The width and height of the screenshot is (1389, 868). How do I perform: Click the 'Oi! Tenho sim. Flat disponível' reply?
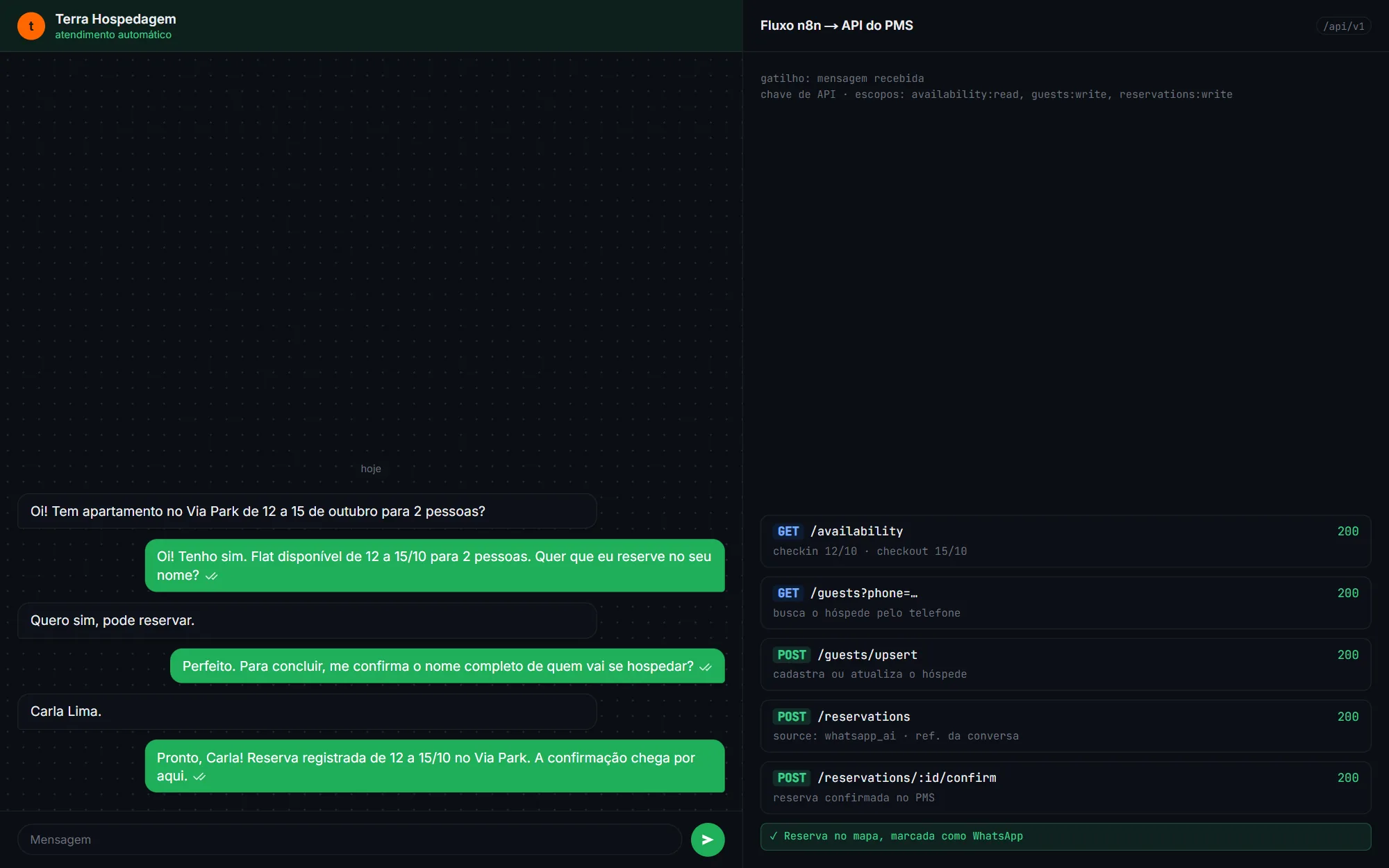coord(435,565)
